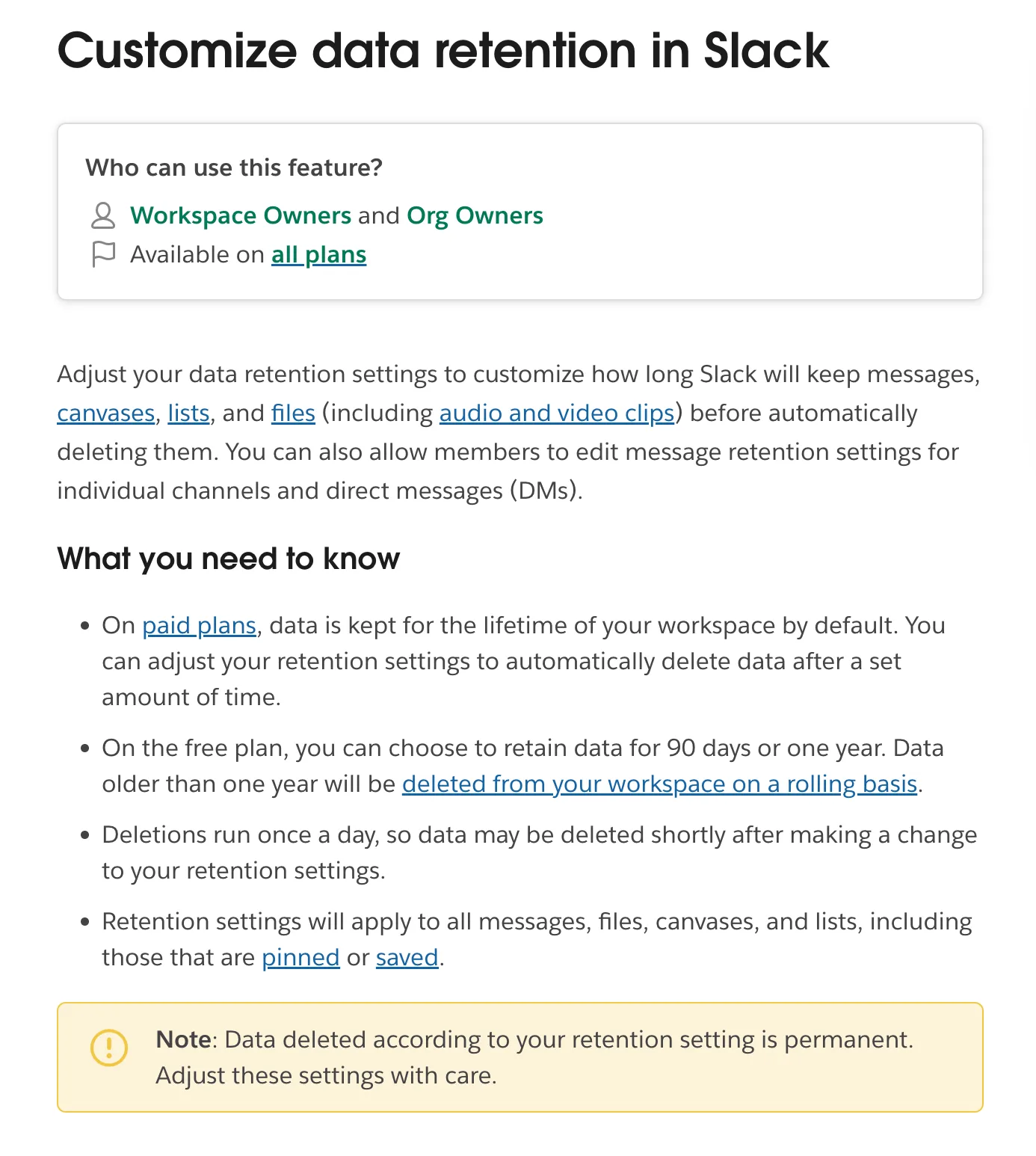Follow the paid plans link

point(200,625)
